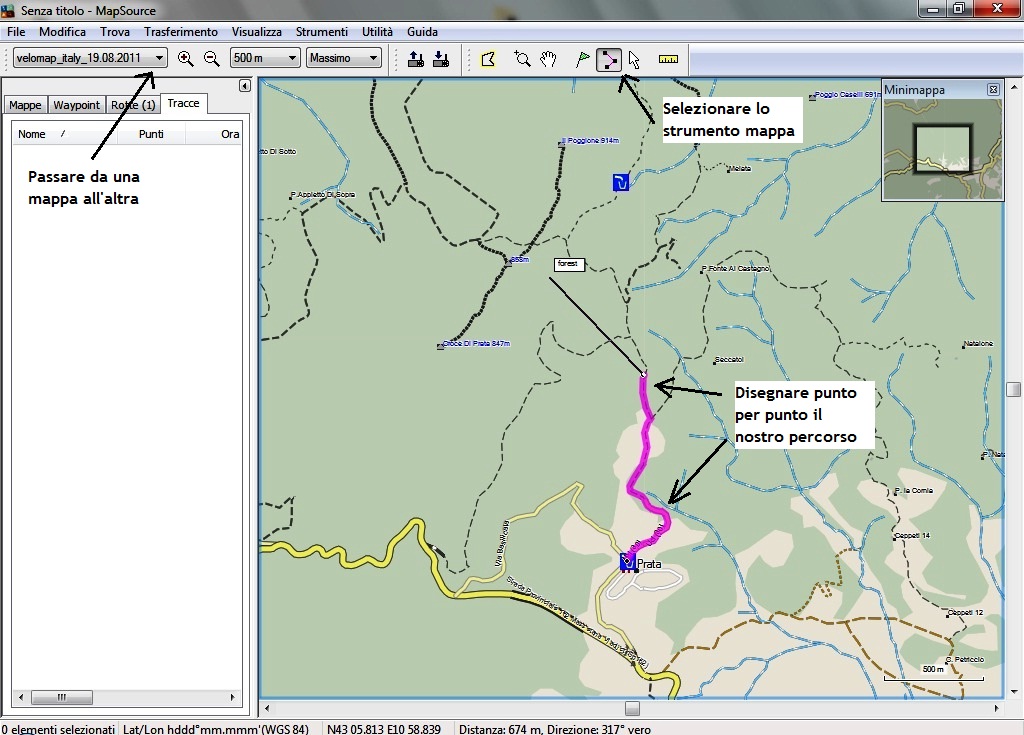Click the Zoom Out magnifier icon
This screenshot has height=735, width=1024.
pos(212,59)
